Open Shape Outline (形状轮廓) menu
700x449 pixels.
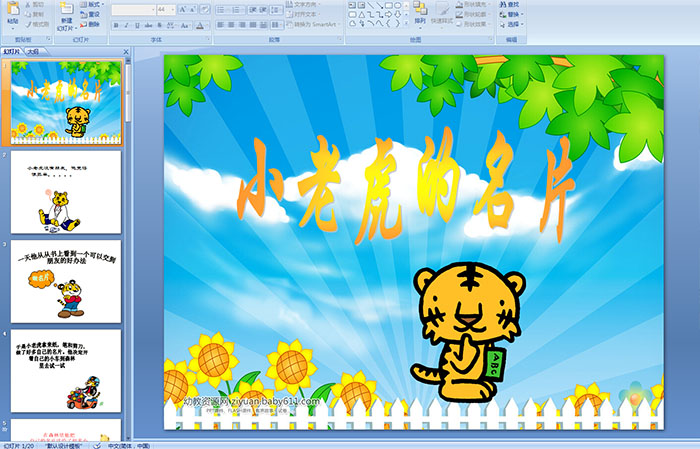pos(473,14)
